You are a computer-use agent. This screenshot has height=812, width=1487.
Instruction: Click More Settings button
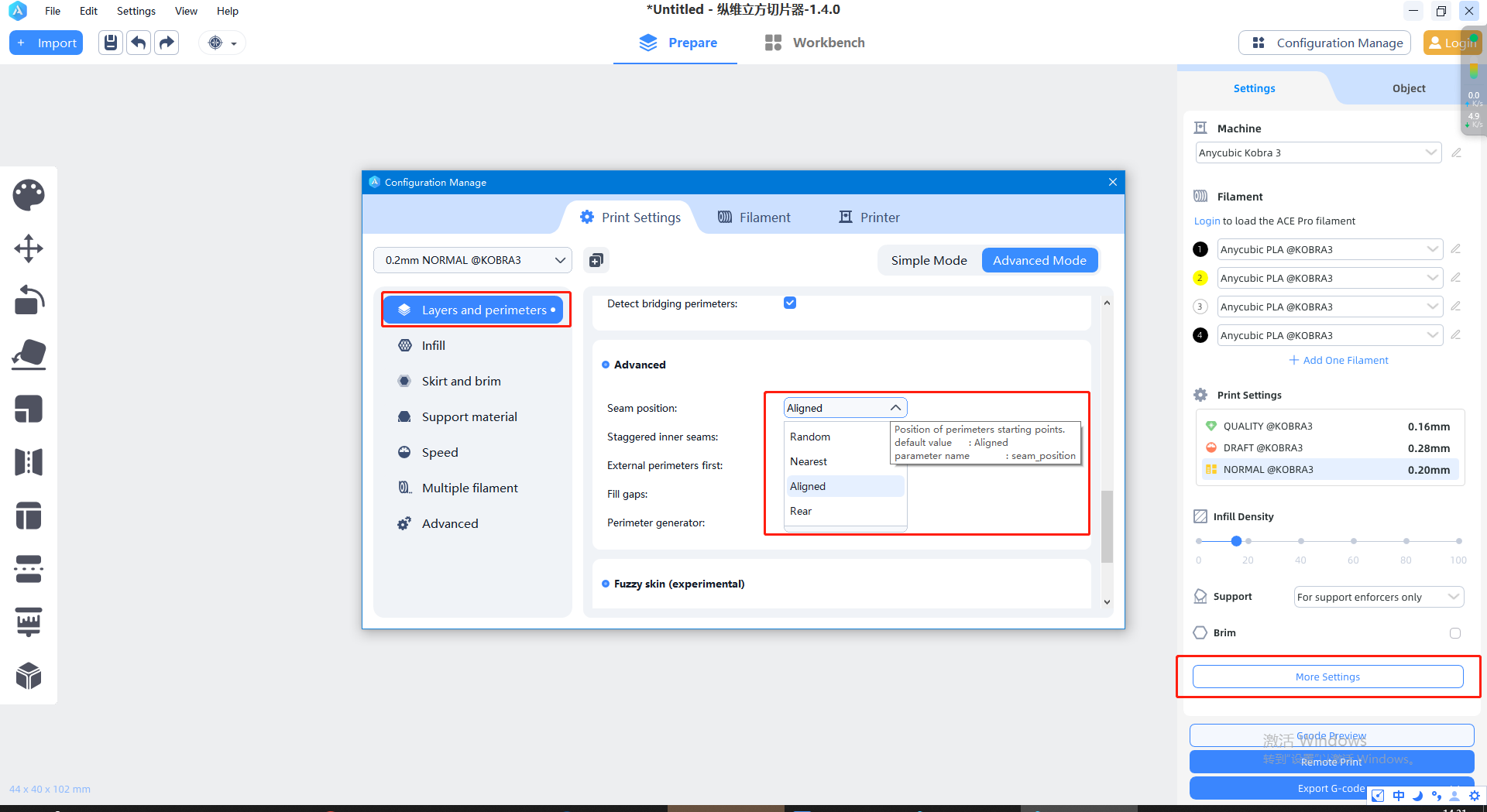[1327, 677]
